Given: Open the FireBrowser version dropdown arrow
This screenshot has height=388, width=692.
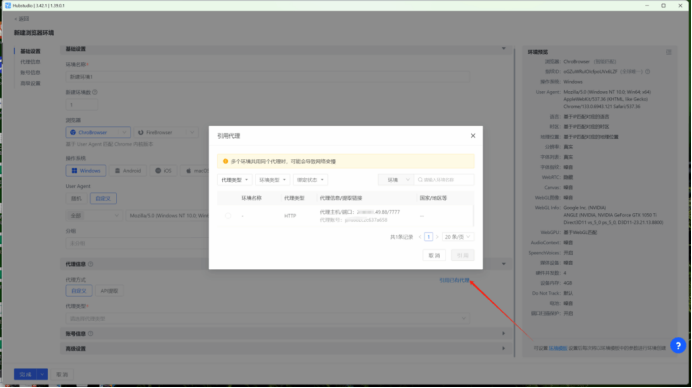Looking at the screenshot, I should [x=192, y=132].
